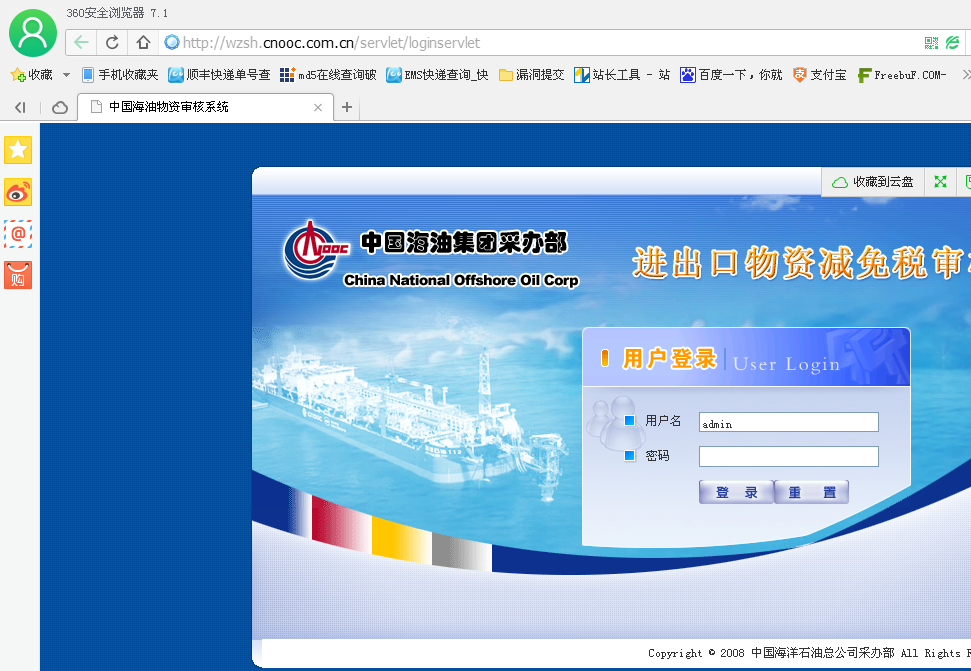Expand the bookmarks bar overflow chevron
The image size is (971, 671).
[965, 75]
